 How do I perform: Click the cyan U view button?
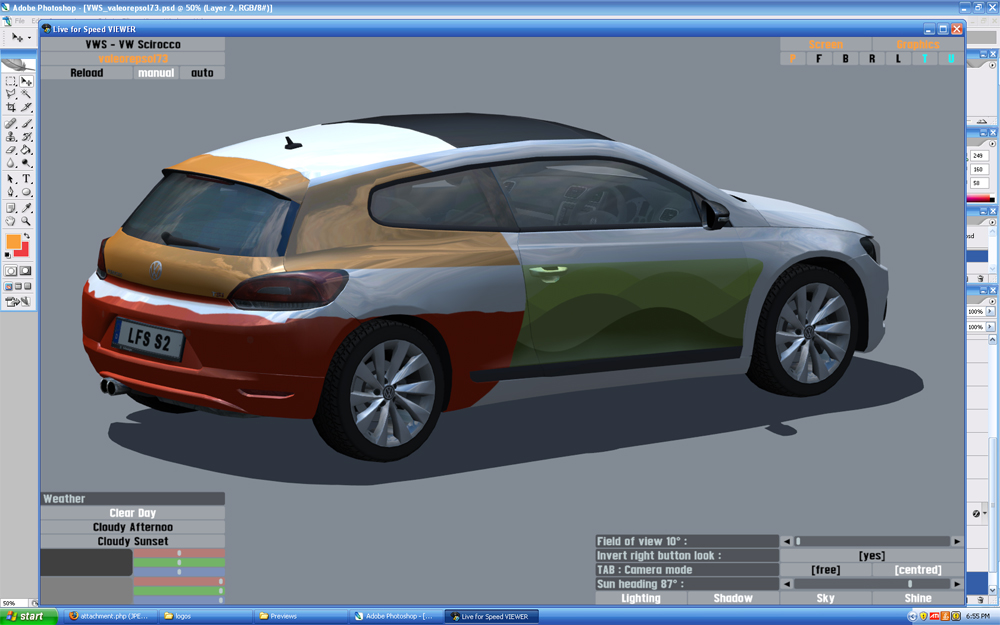tap(951, 59)
